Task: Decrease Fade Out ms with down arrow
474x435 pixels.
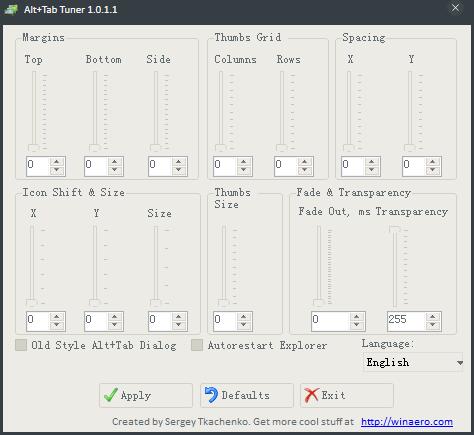Action: (357, 325)
